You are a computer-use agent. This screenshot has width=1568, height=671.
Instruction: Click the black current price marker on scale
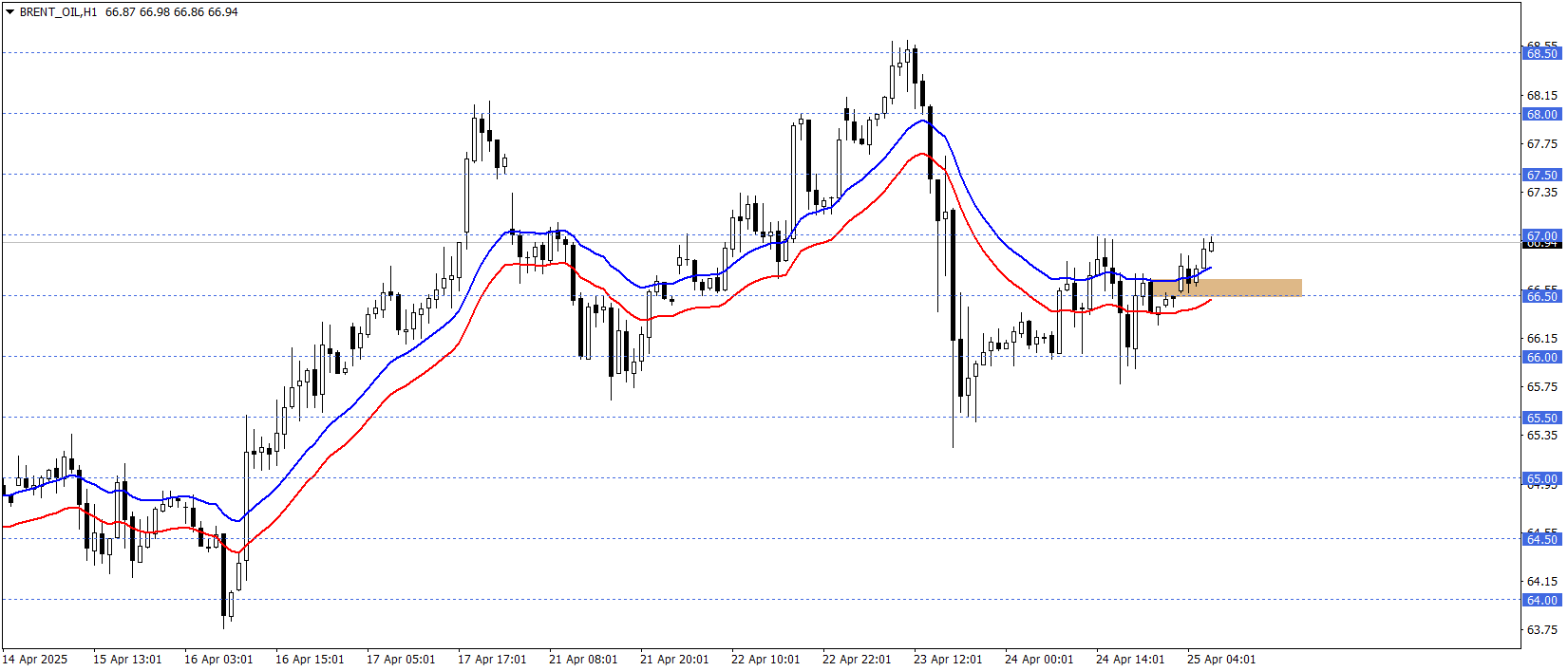(1541, 245)
